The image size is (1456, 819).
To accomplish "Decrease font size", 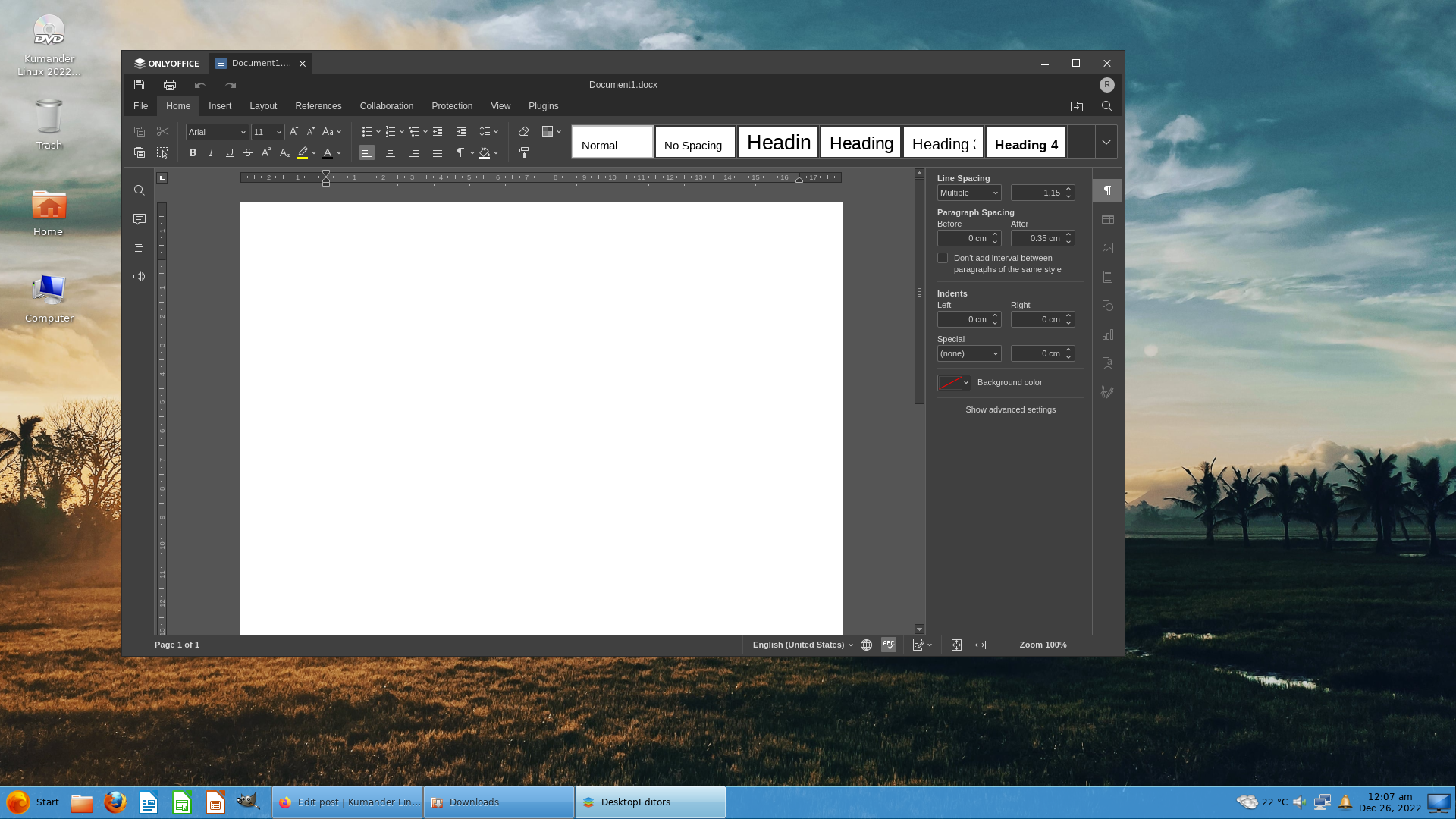I will pyautogui.click(x=311, y=131).
